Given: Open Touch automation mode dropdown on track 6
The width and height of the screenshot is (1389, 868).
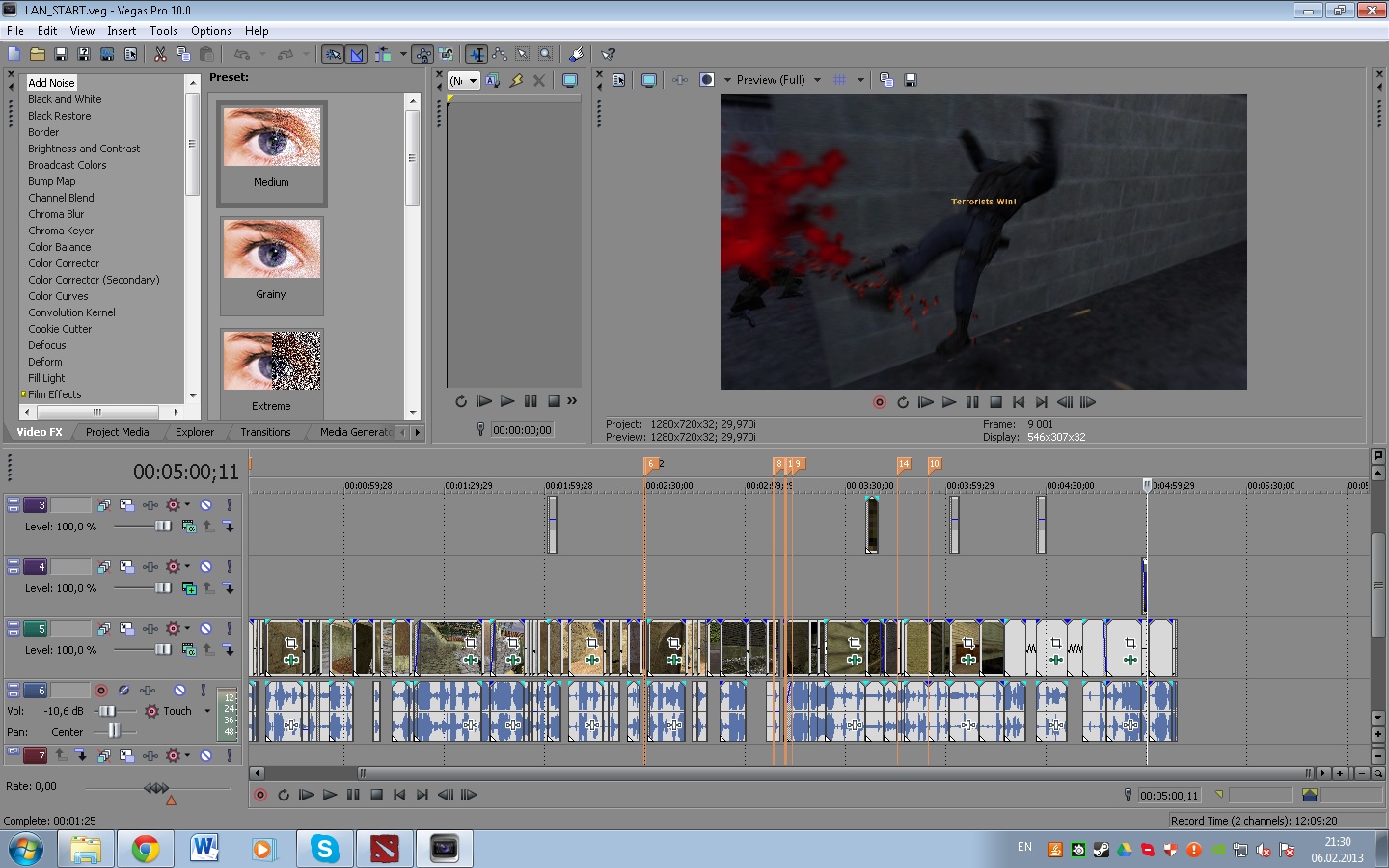Looking at the screenshot, I should (x=206, y=711).
